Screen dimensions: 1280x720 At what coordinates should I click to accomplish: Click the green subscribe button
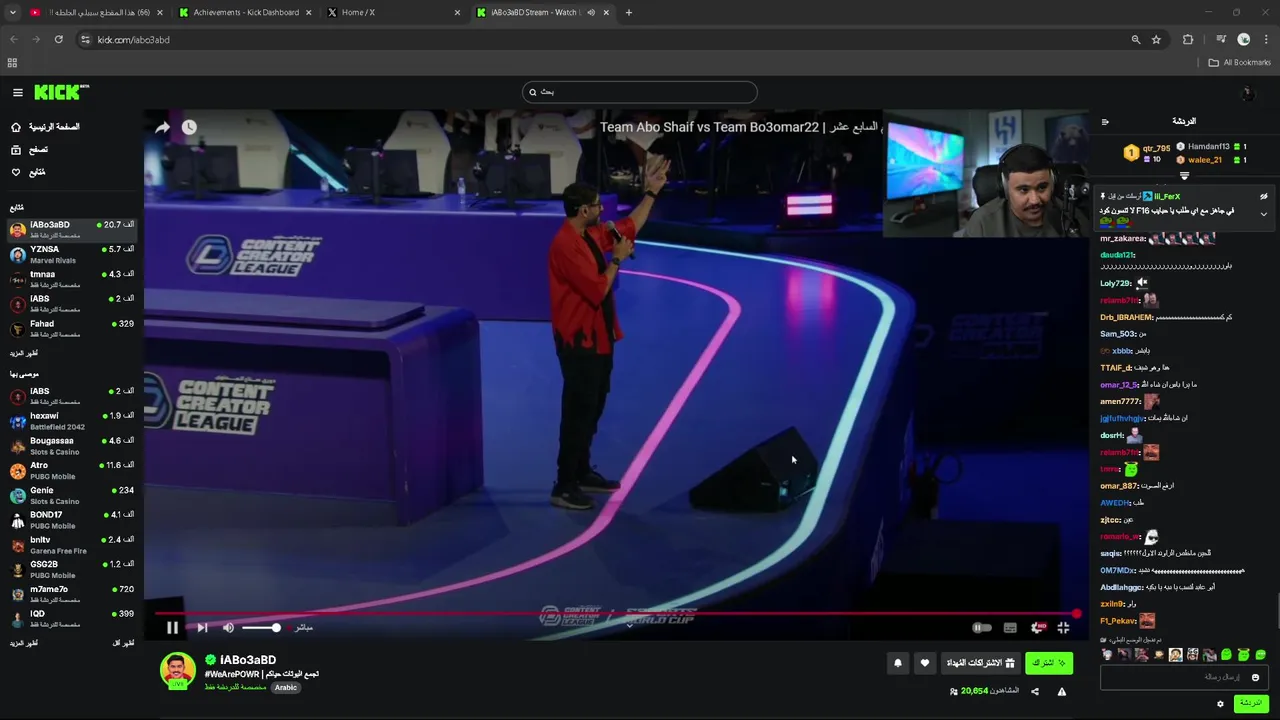pos(1048,662)
